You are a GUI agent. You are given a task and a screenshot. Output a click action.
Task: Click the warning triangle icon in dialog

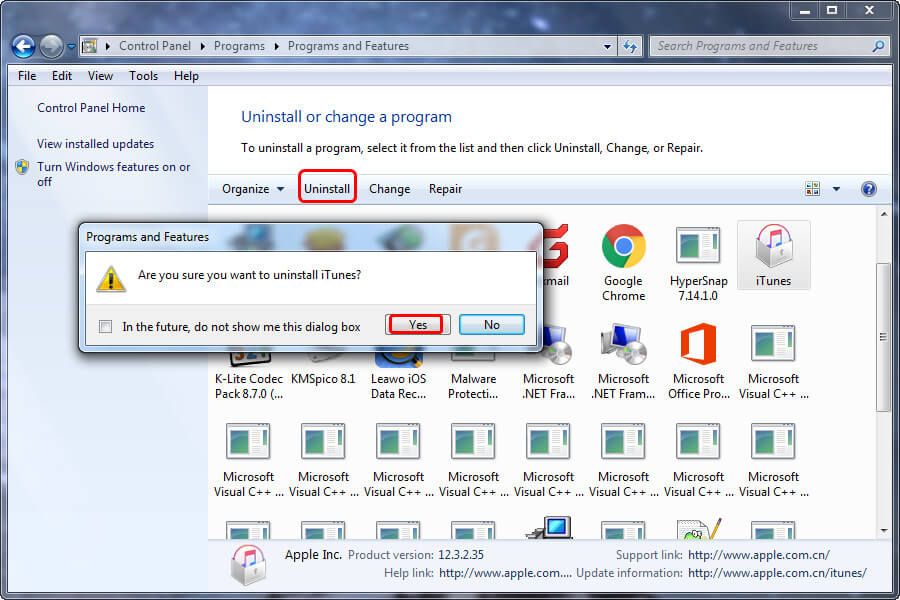(x=111, y=278)
